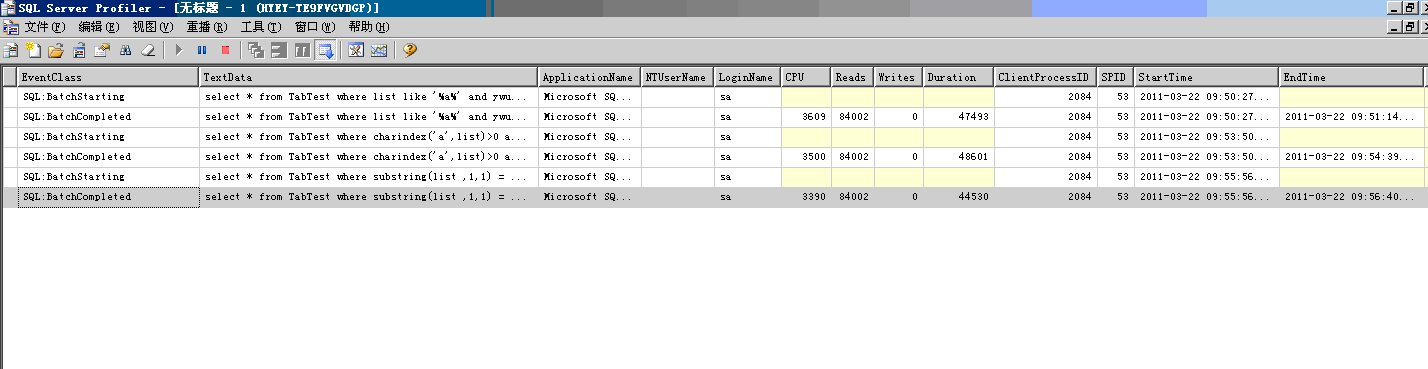
Task: Open the 窗口(W) menu
Action: [316, 27]
